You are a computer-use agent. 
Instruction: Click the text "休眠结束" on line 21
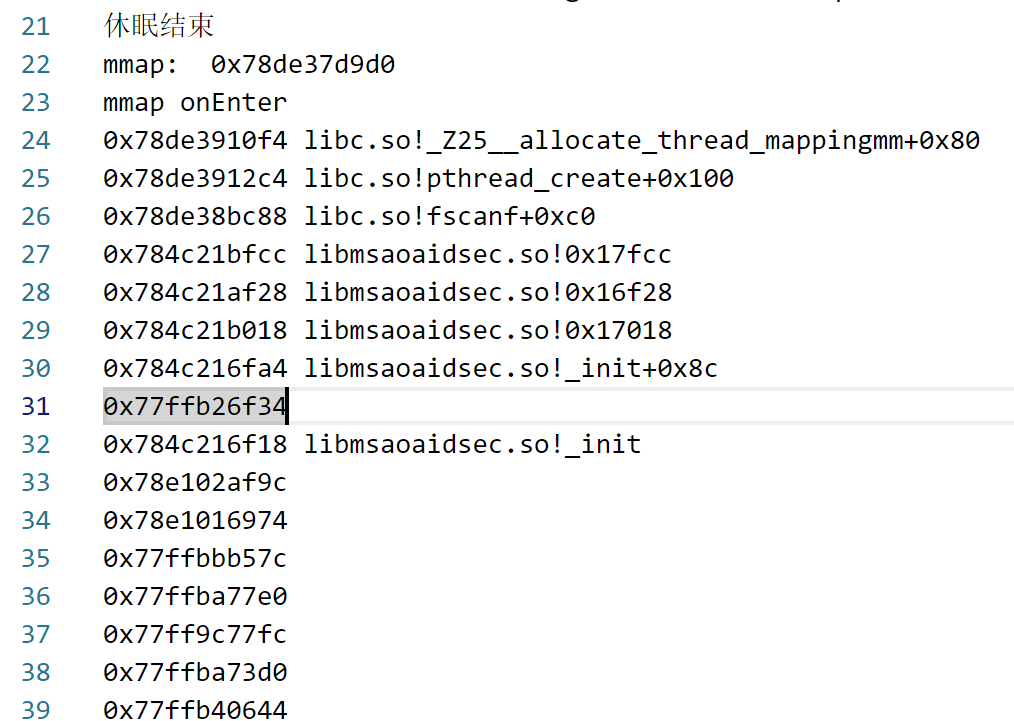pyautogui.click(x=158, y=26)
